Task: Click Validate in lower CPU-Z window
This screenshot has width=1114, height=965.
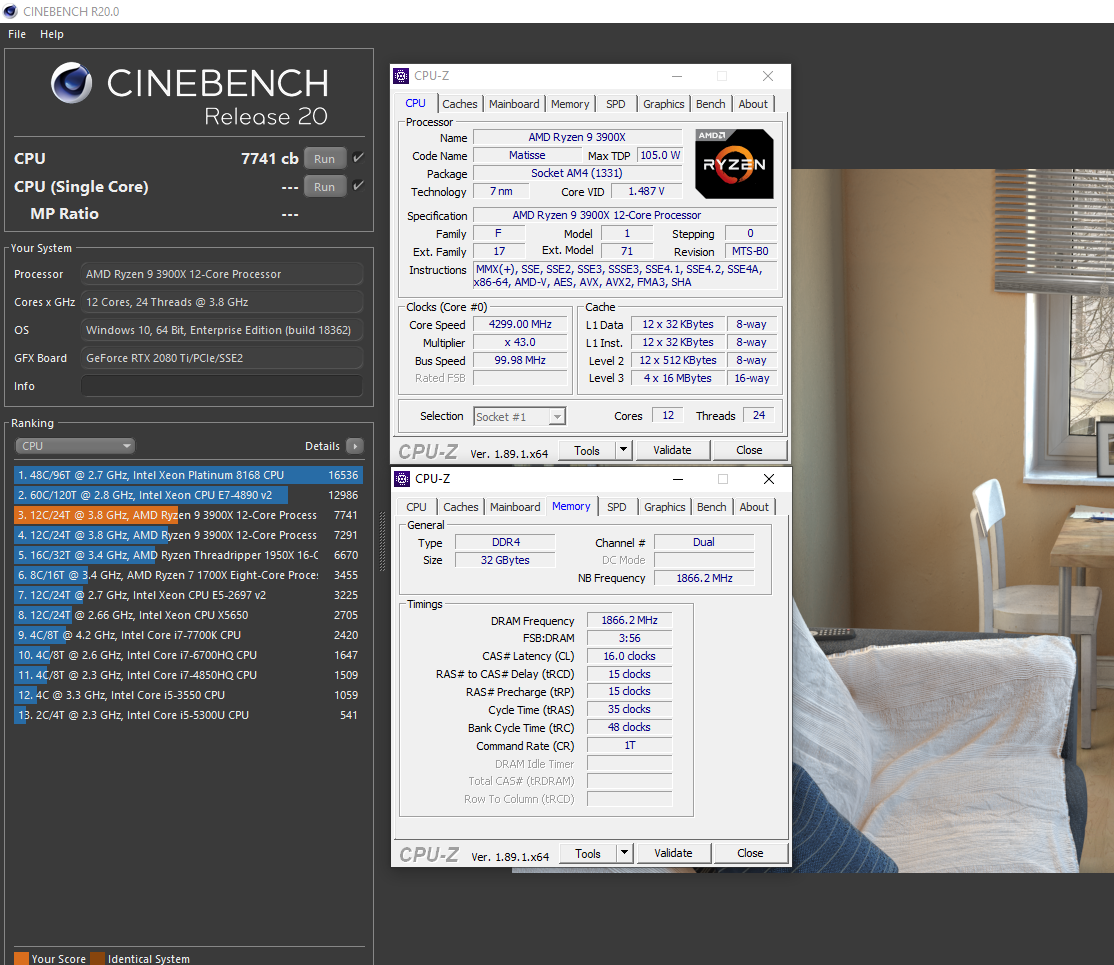Action: click(x=673, y=853)
